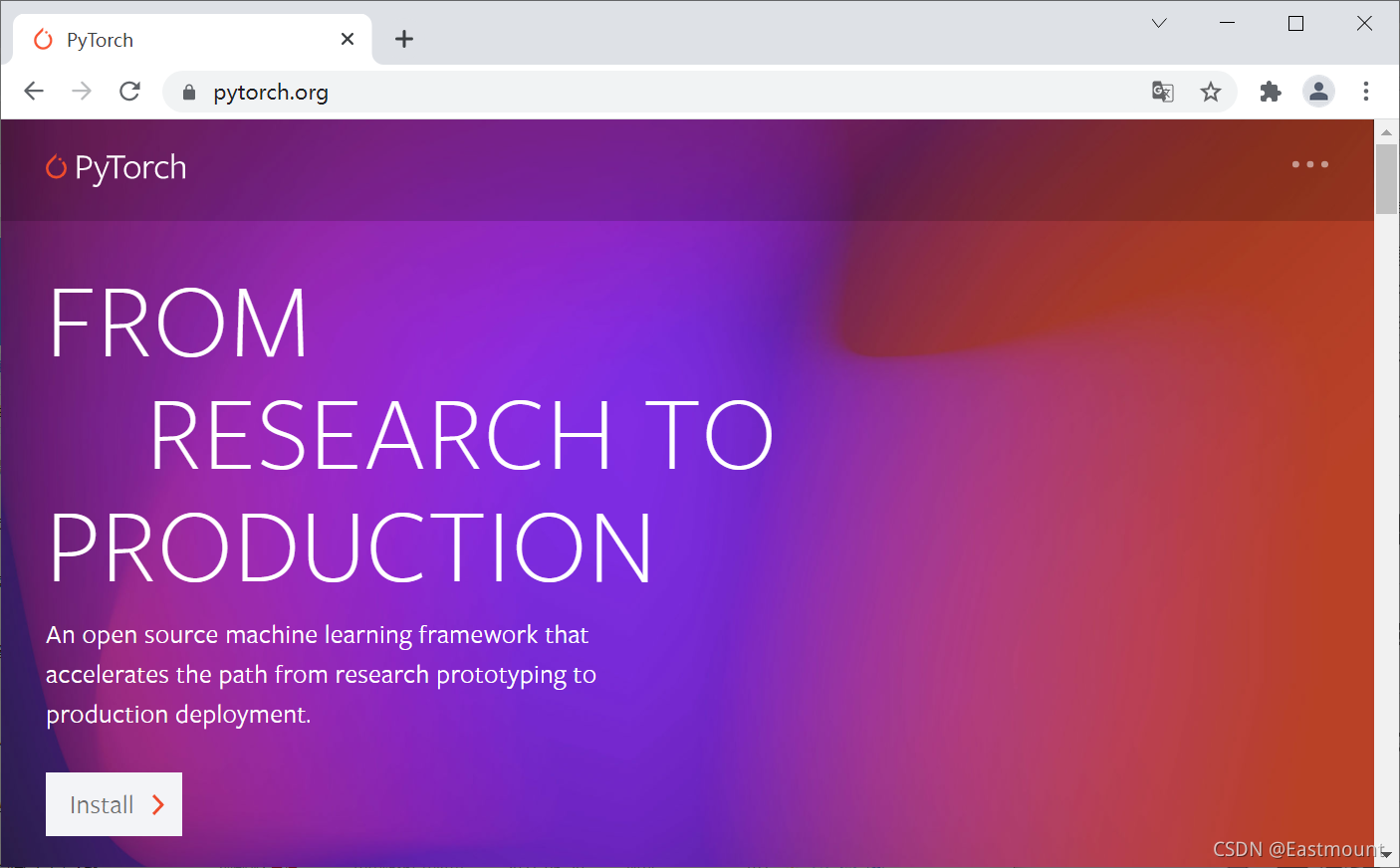
Task: Close the PyTorch tab
Action: pyautogui.click(x=348, y=39)
